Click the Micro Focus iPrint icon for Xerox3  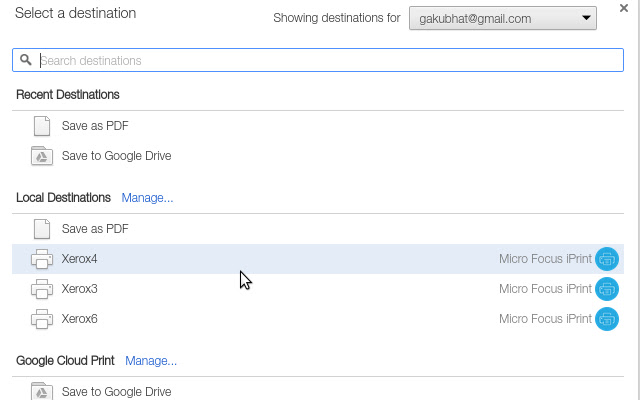[x=607, y=289]
